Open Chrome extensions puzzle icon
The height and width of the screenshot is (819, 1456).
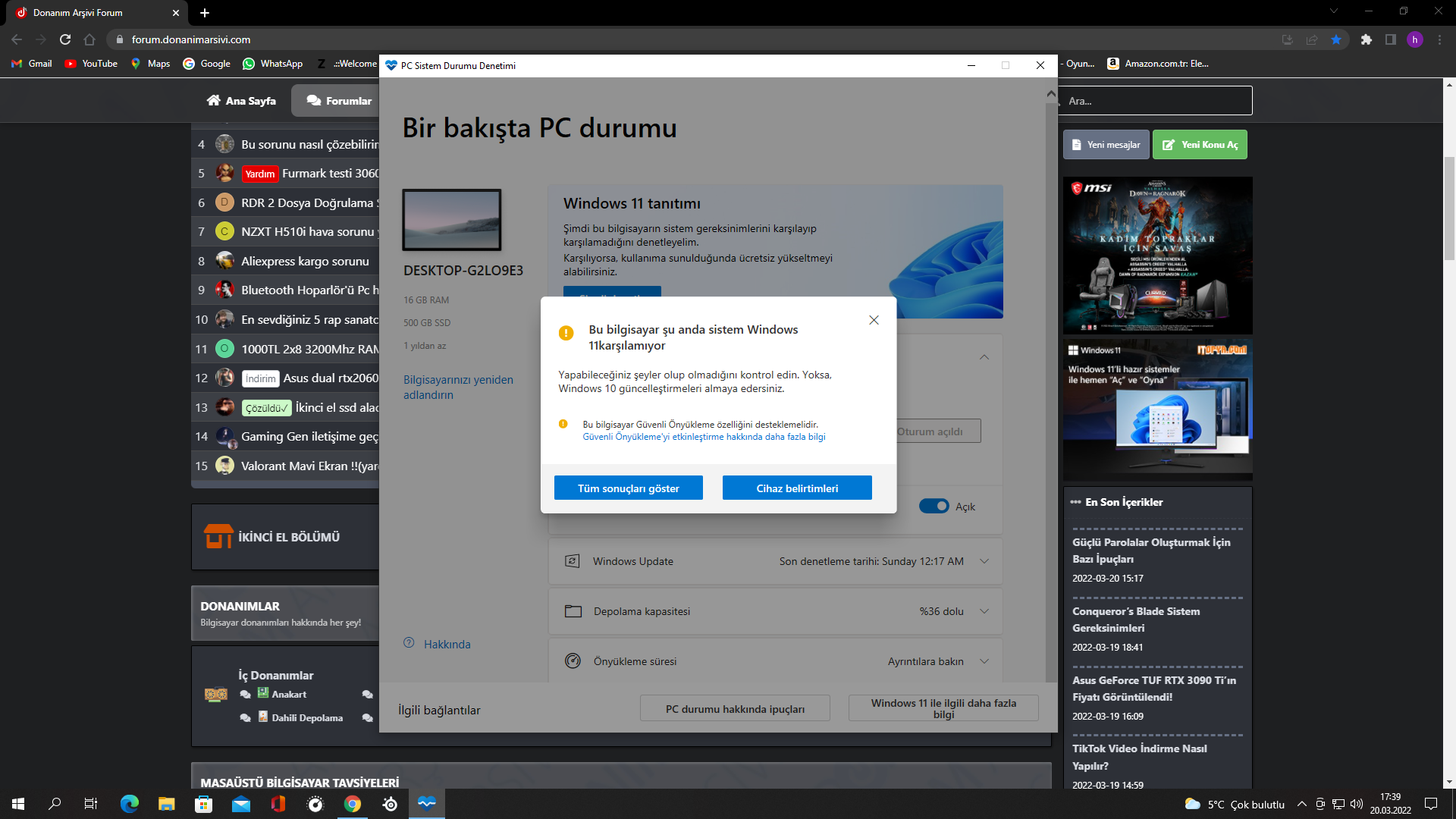pos(1367,39)
